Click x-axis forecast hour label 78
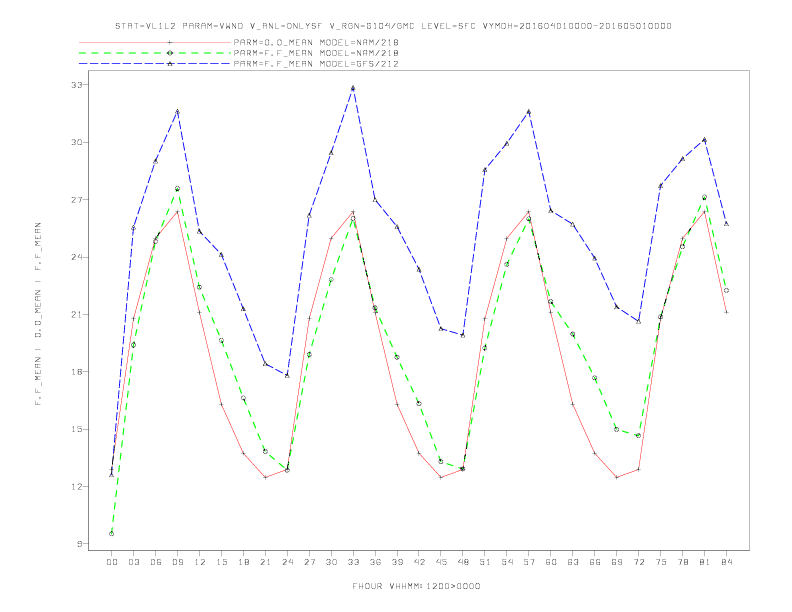Viewport: 792px width, 612px height. pos(682,562)
